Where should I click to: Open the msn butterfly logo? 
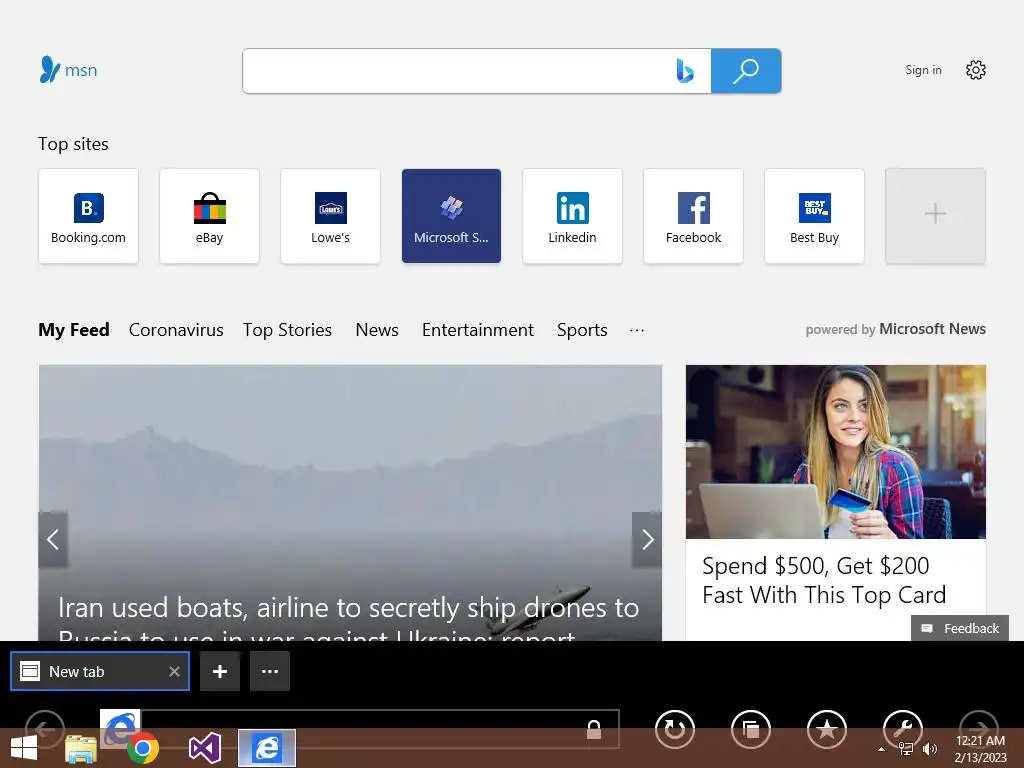pos(68,70)
